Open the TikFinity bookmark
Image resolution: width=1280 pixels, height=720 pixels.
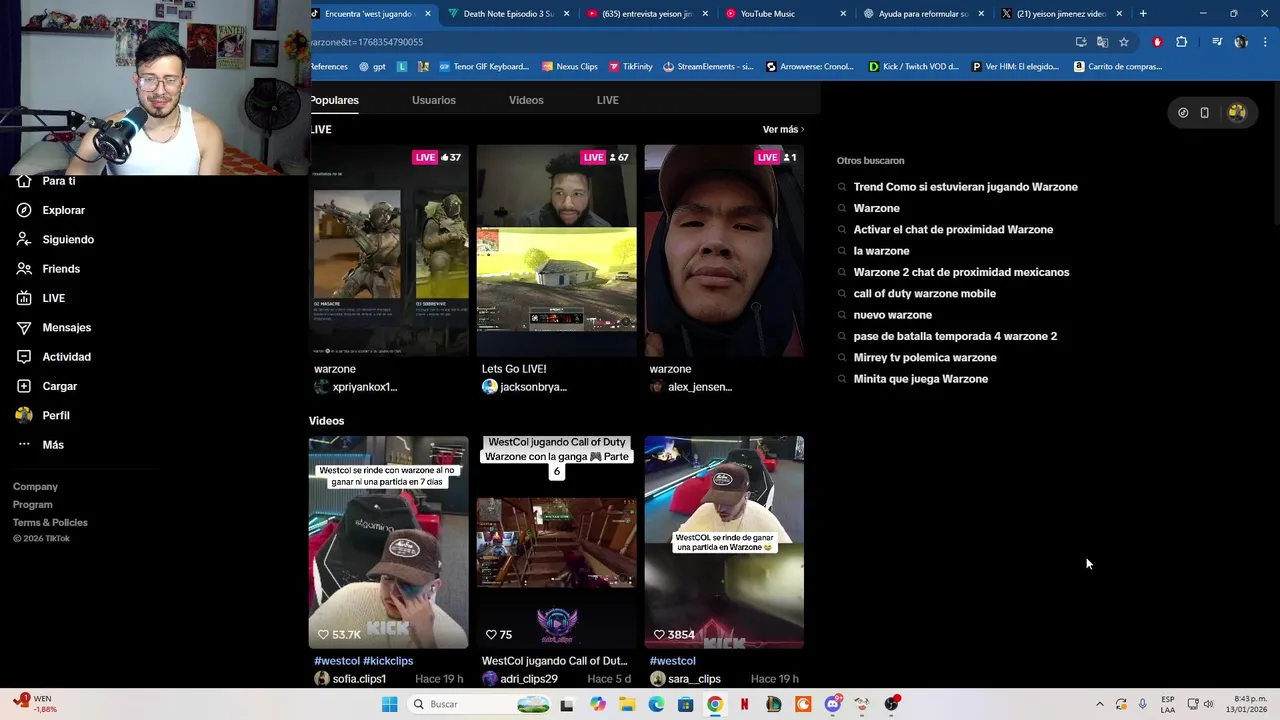pos(630,67)
